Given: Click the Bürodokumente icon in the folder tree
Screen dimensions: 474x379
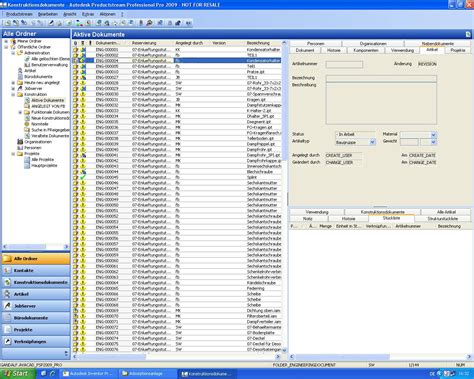Looking at the screenshot, I should pyautogui.click(x=20, y=77).
